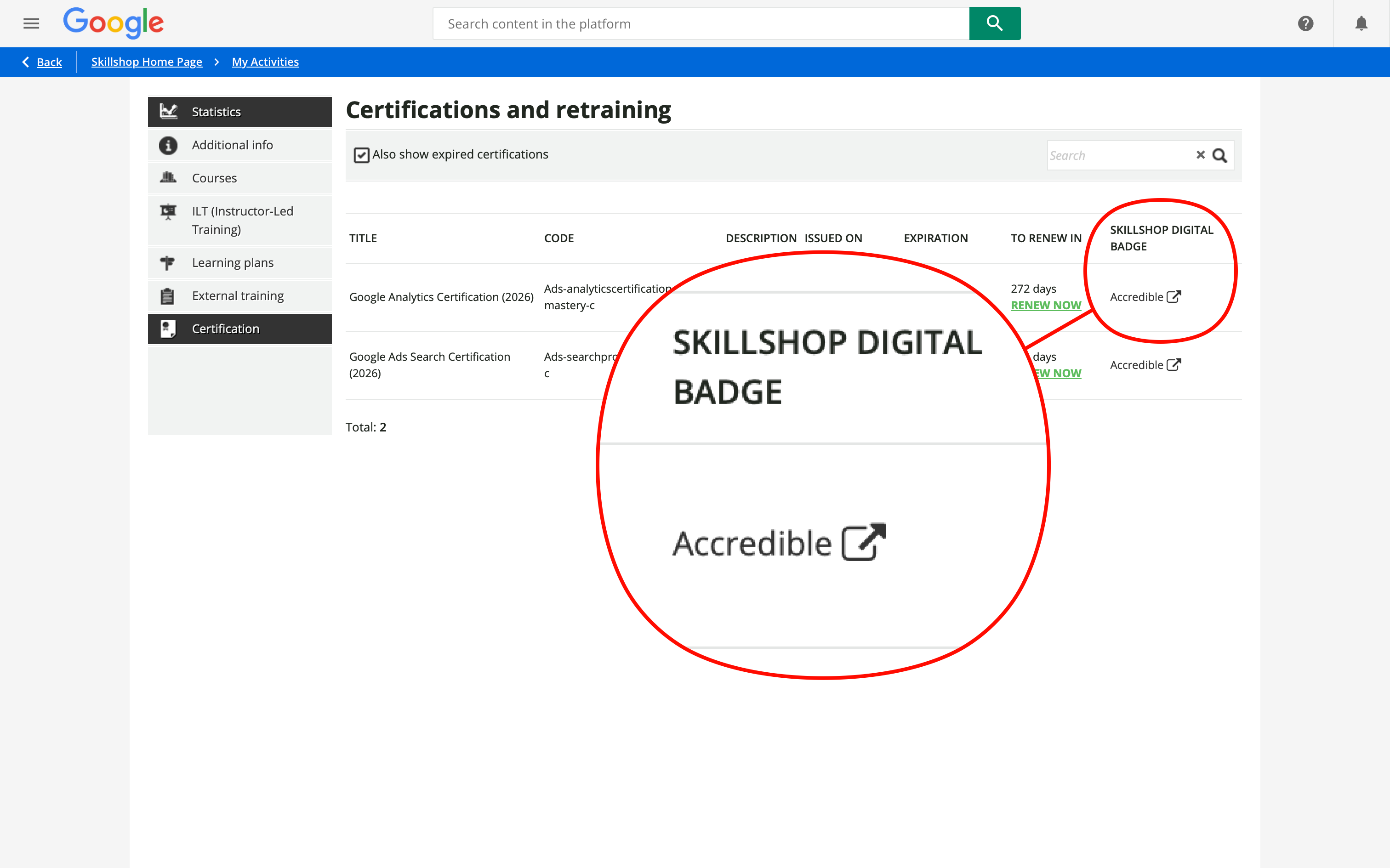Click RENEW NOW for Google Analytics Certification
Screen dimensions: 1390x868
1046,306
